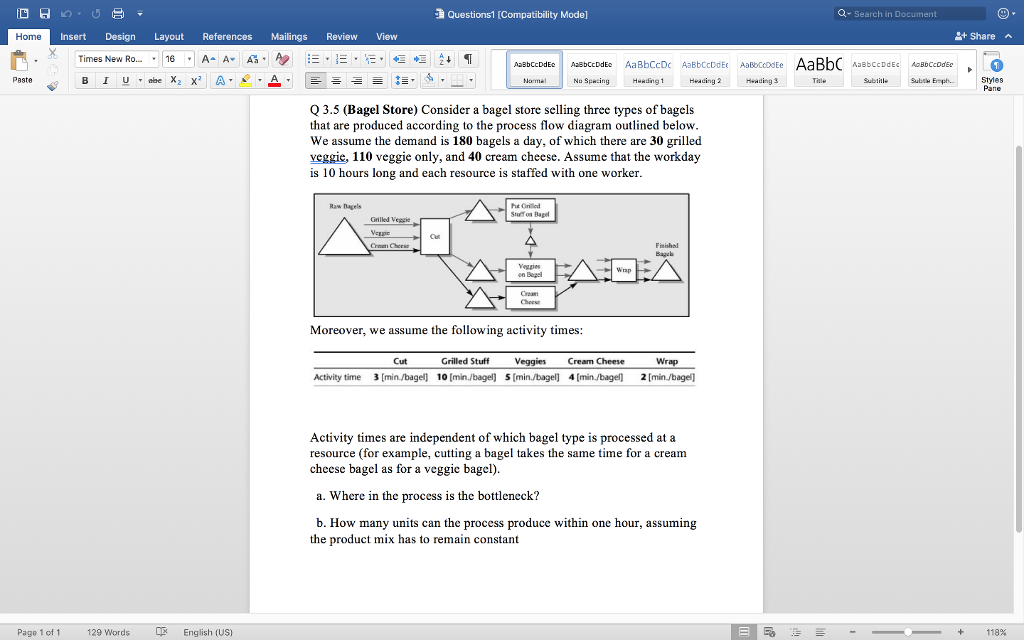Click the Format Painter brush icon

coord(52,86)
